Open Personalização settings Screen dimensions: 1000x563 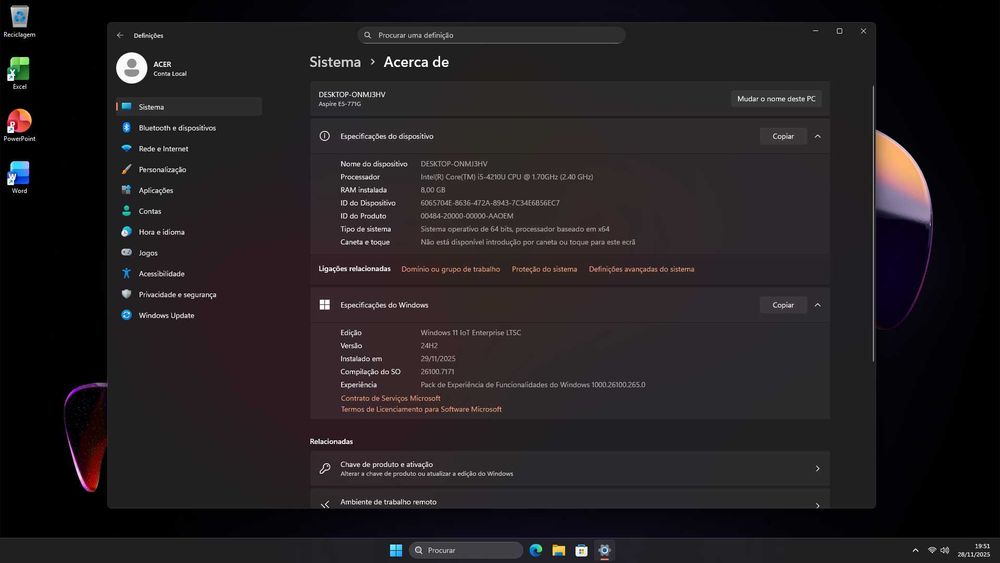tap(189, 170)
